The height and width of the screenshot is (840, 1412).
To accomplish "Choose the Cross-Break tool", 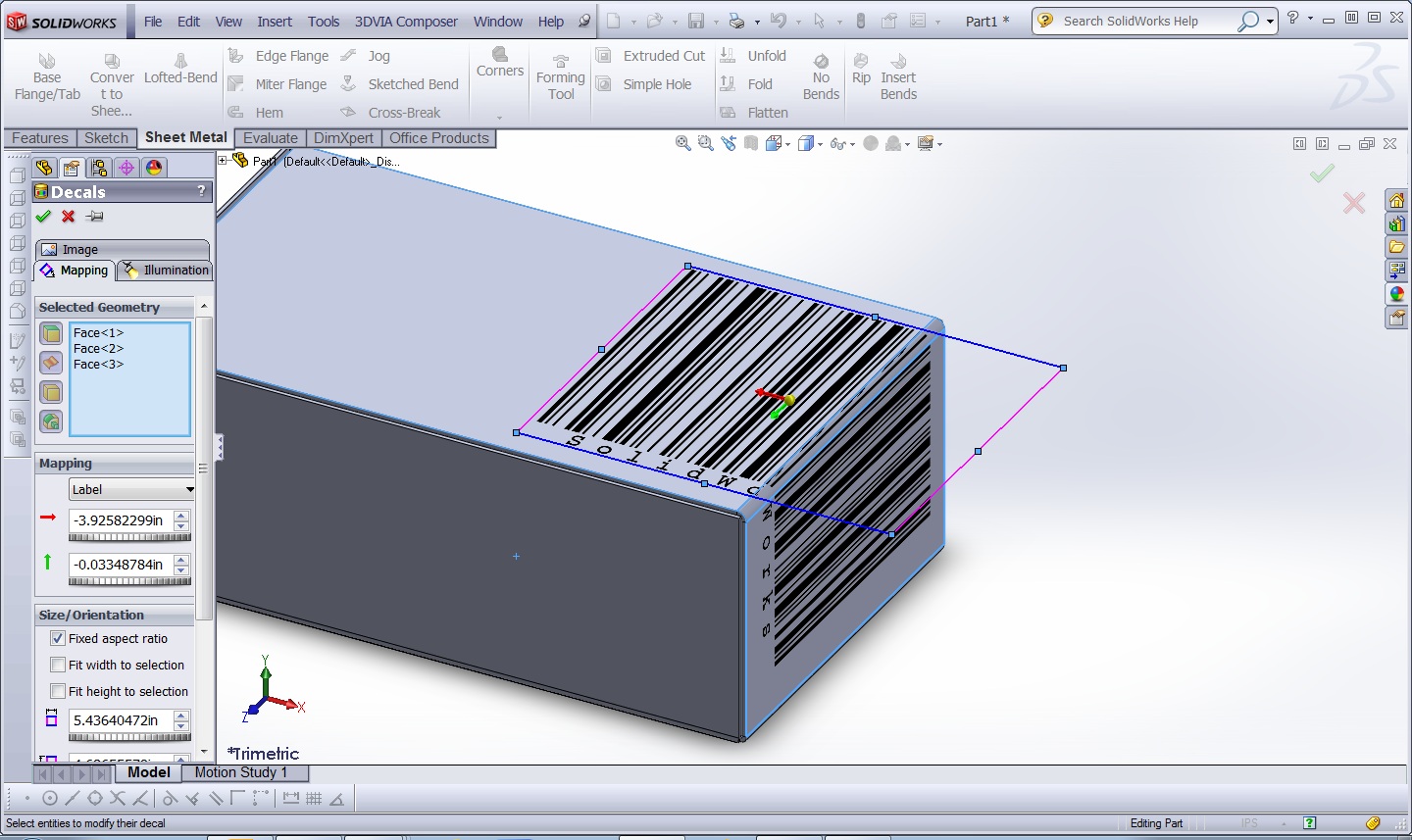I will [x=391, y=113].
